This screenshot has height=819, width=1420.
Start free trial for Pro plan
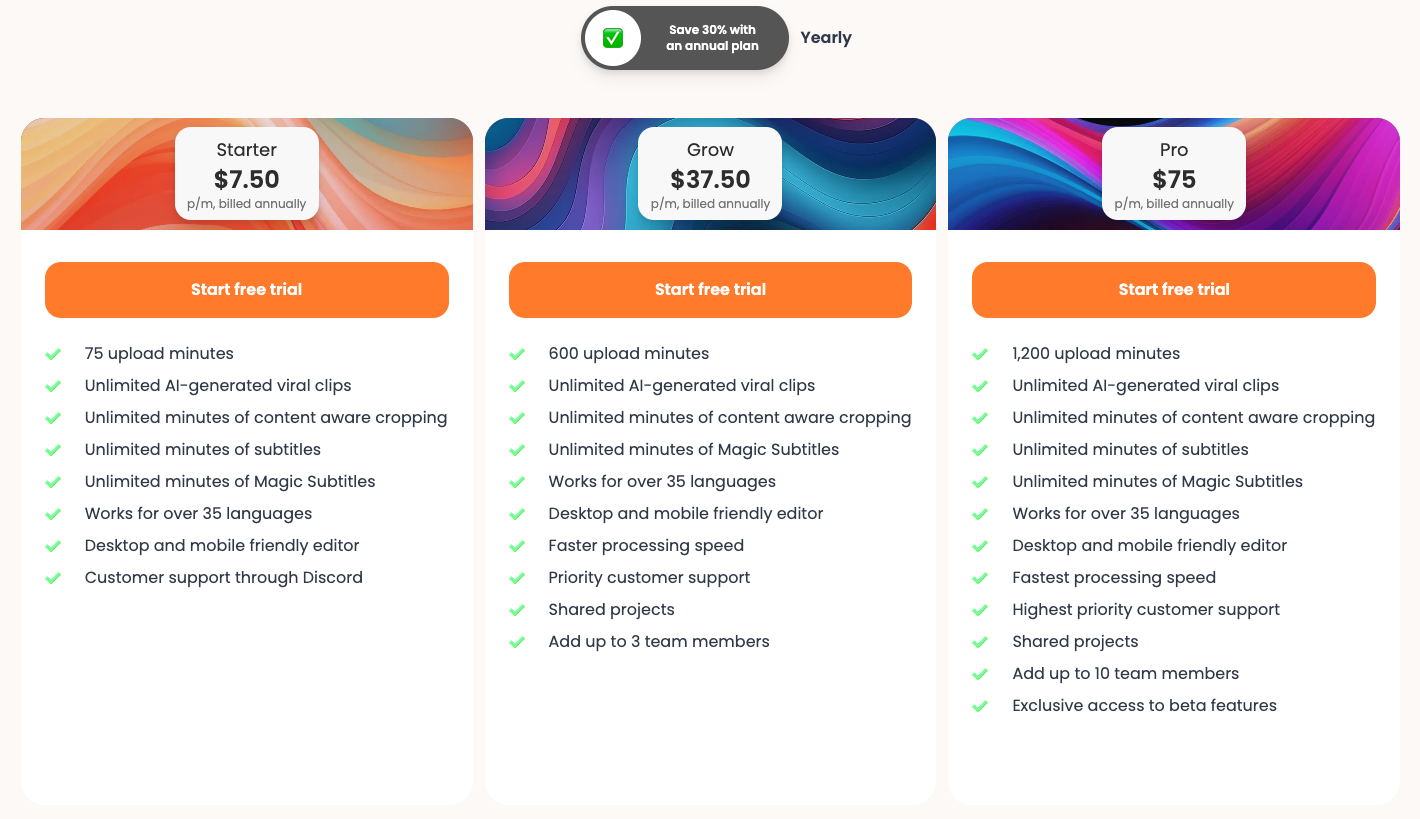[x=1174, y=290]
